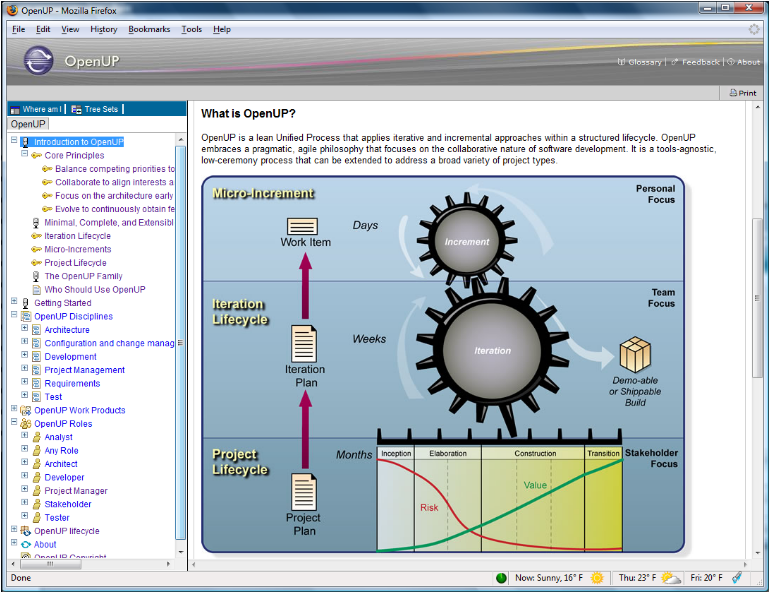
Task: Click the sunny weather icon in status bar
Action: coord(597,578)
